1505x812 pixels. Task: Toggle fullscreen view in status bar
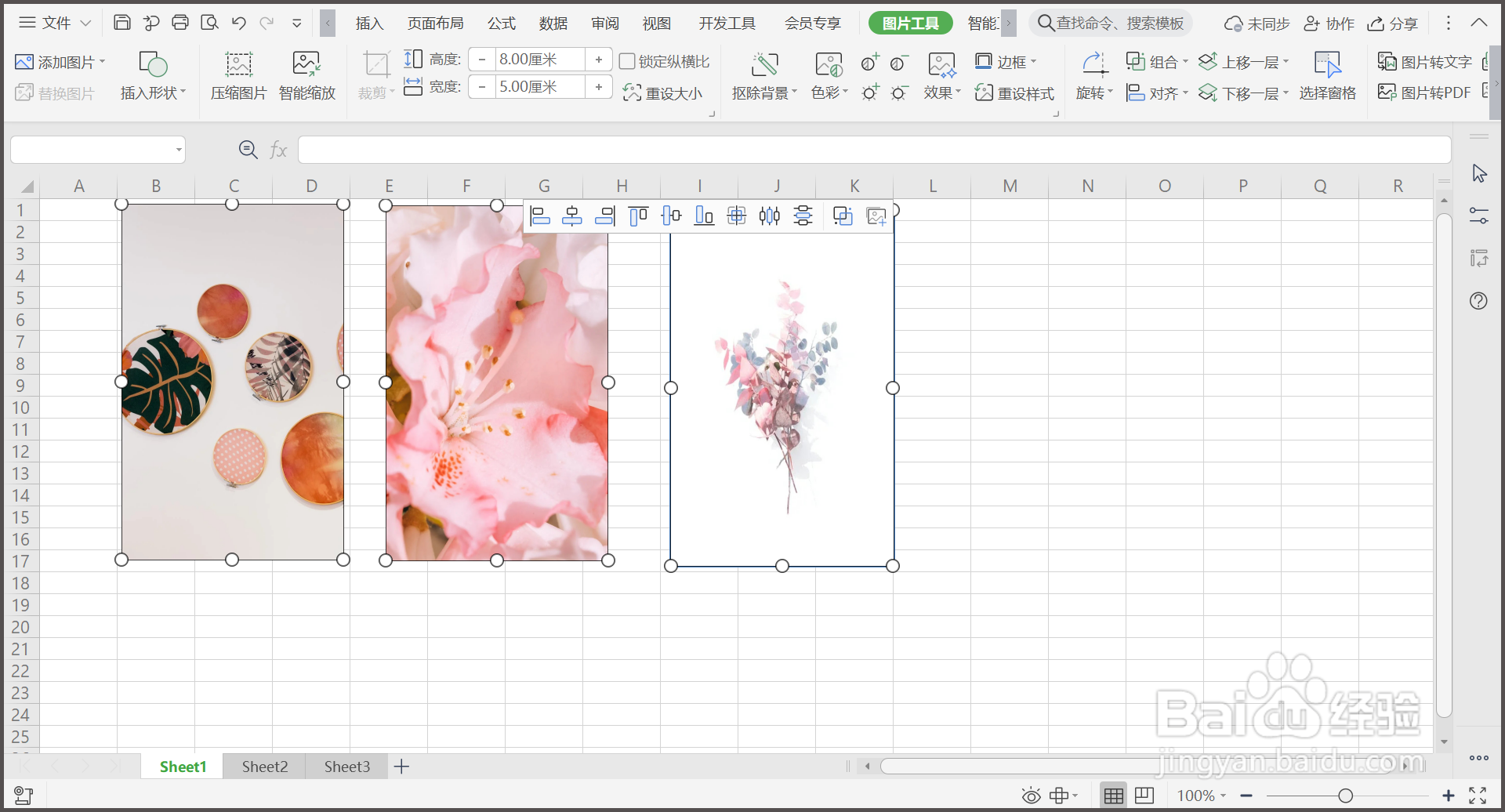click(1478, 796)
